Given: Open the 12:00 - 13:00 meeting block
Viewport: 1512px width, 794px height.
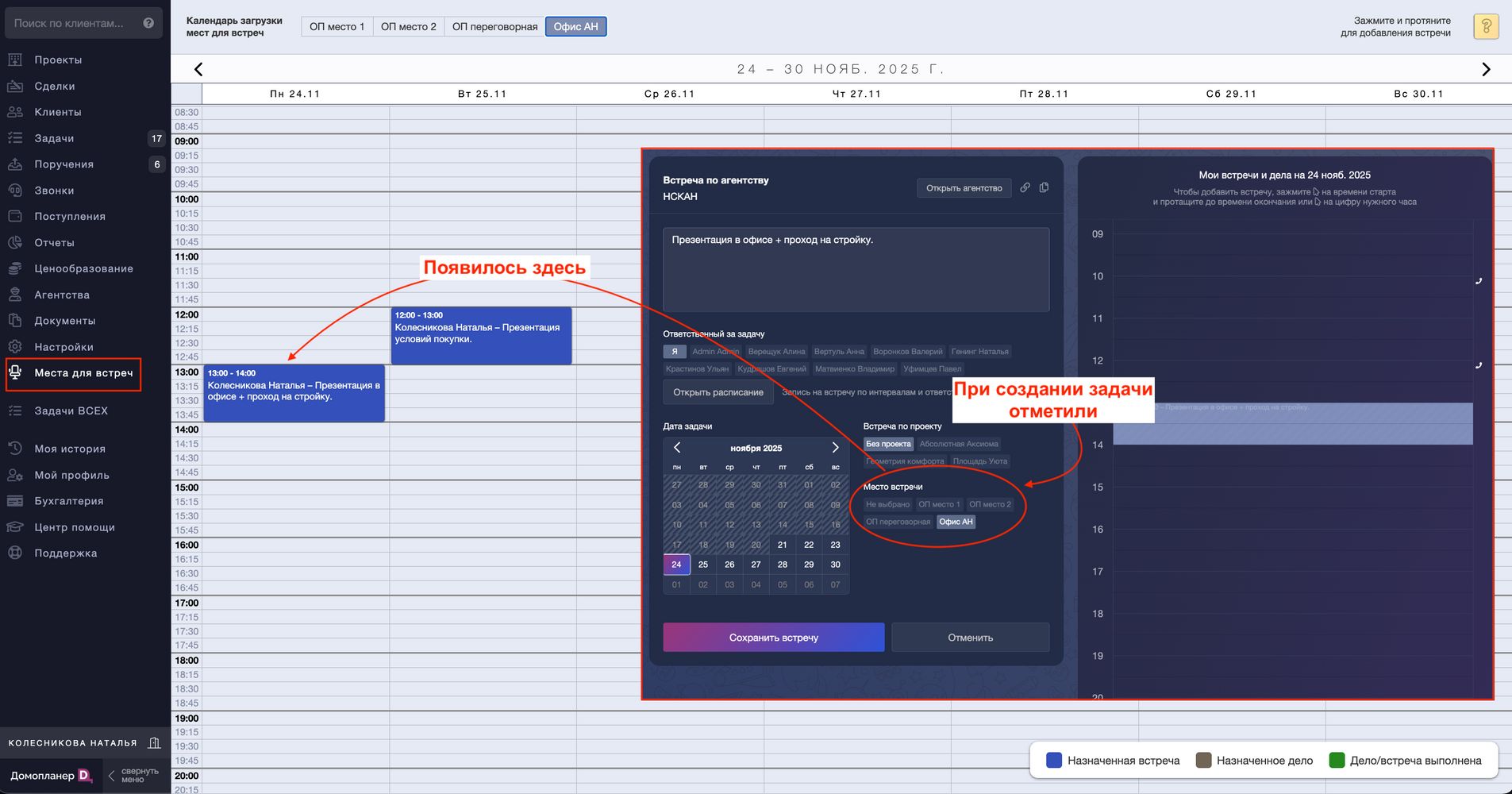Looking at the screenshot, I should (481, 336).
